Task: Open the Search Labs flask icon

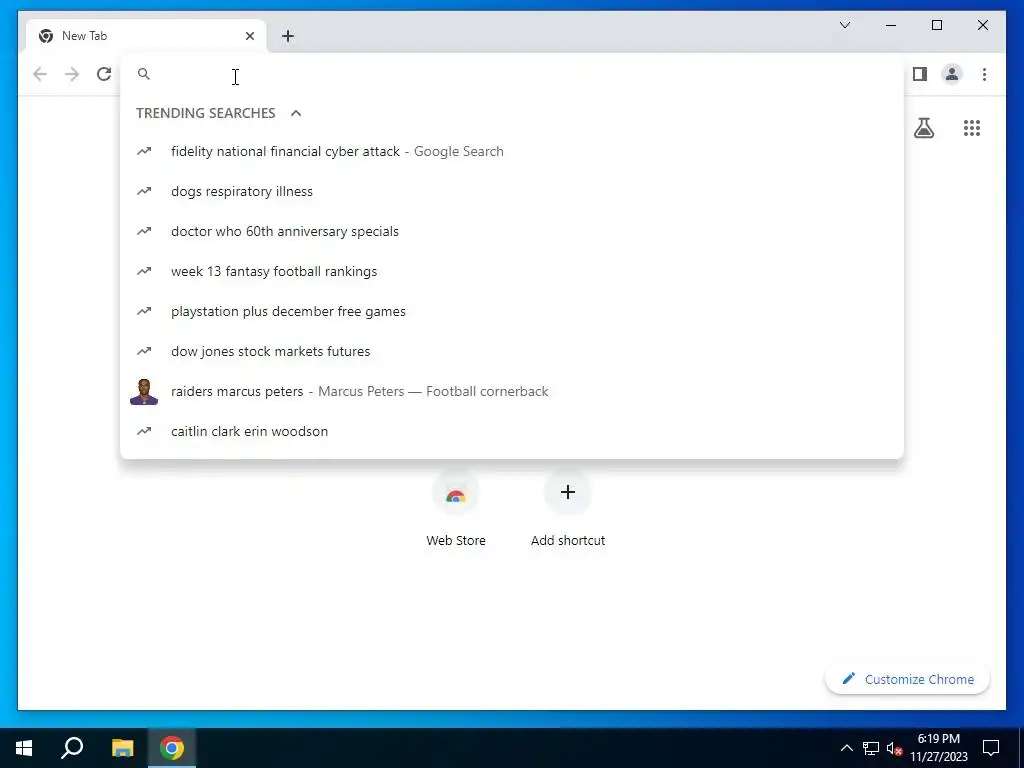Action: (x=923, y=128)
